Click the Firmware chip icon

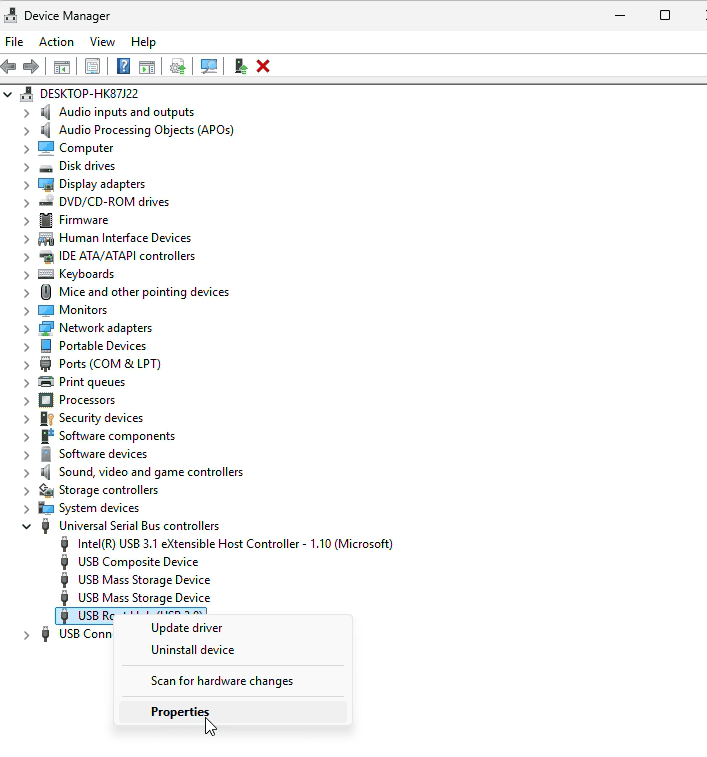tap(46, 220)
